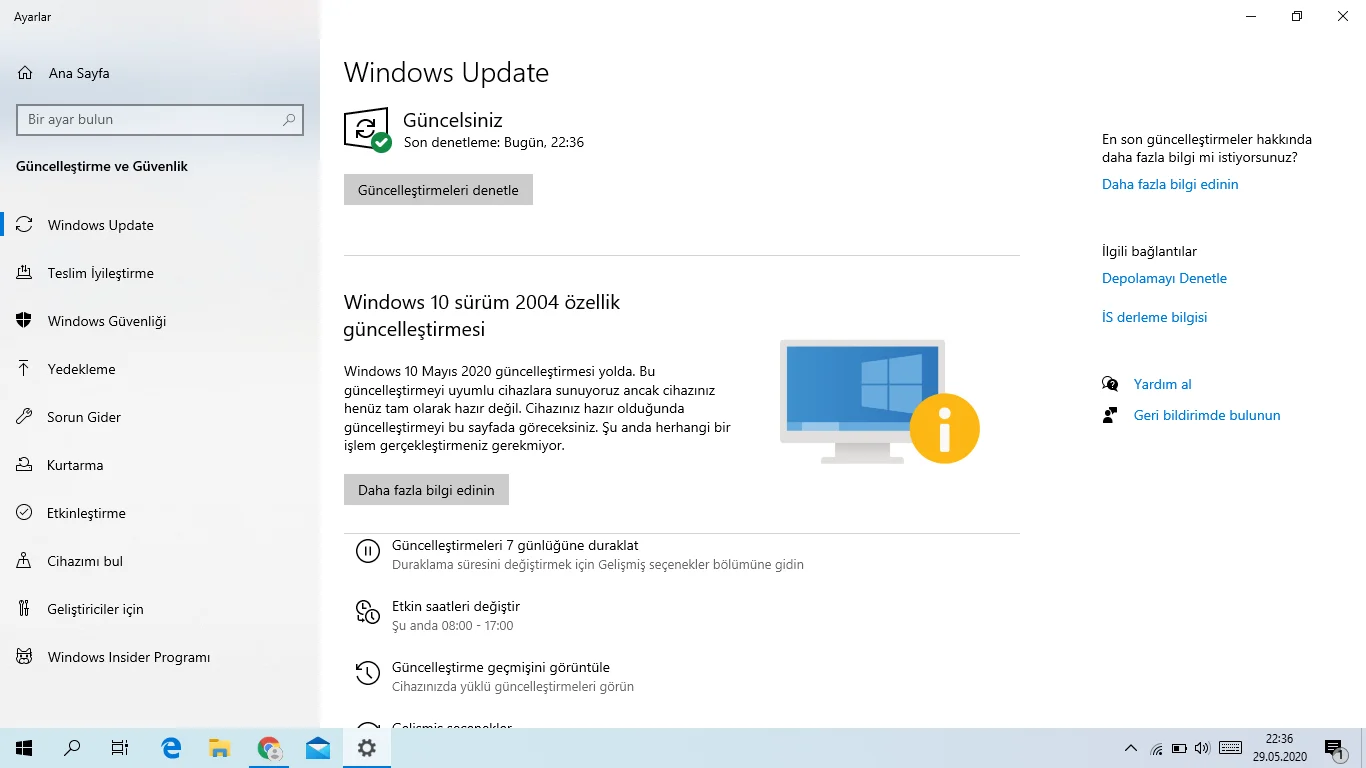Click the touch keyboard tray icon

pos(1231,748)
